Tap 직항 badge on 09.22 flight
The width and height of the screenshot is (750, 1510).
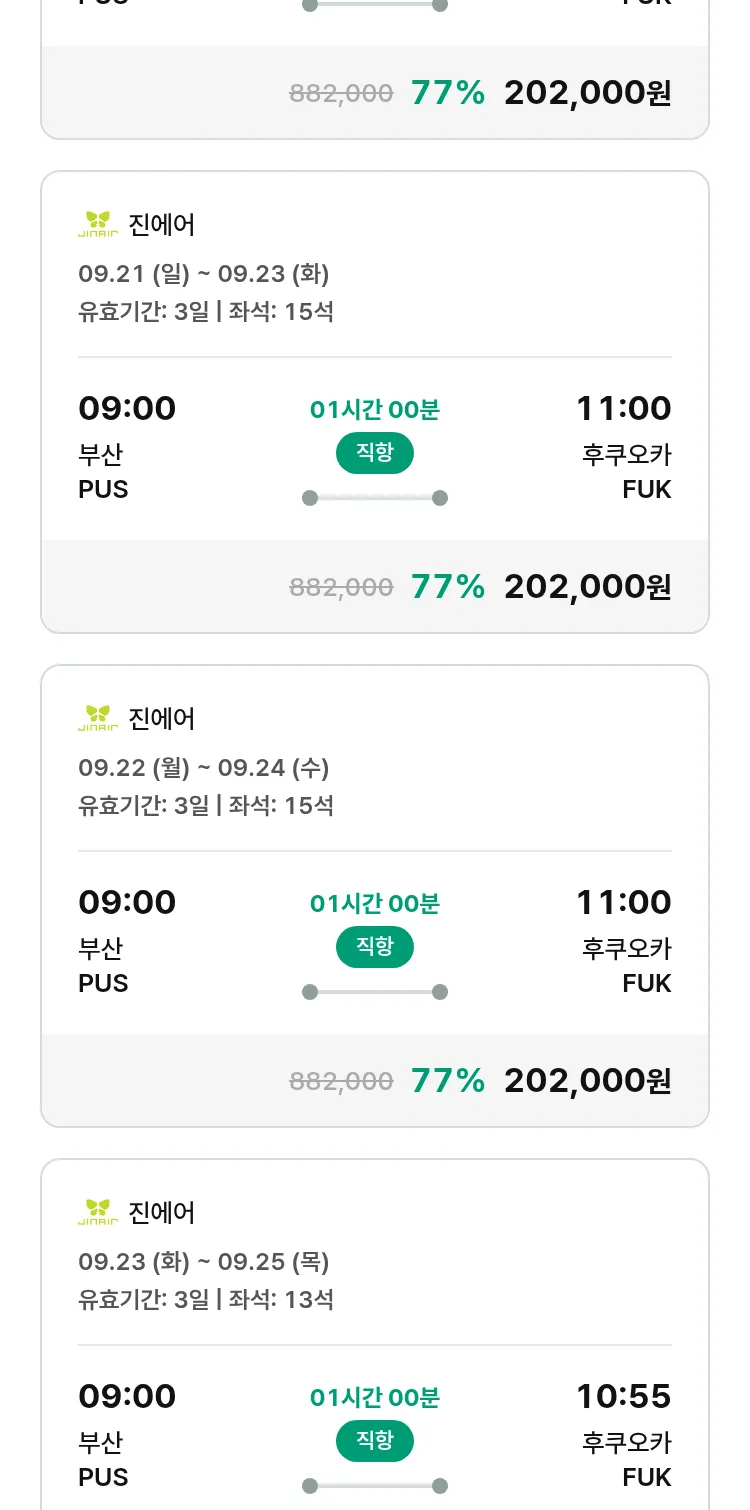(x=374, y=947)
